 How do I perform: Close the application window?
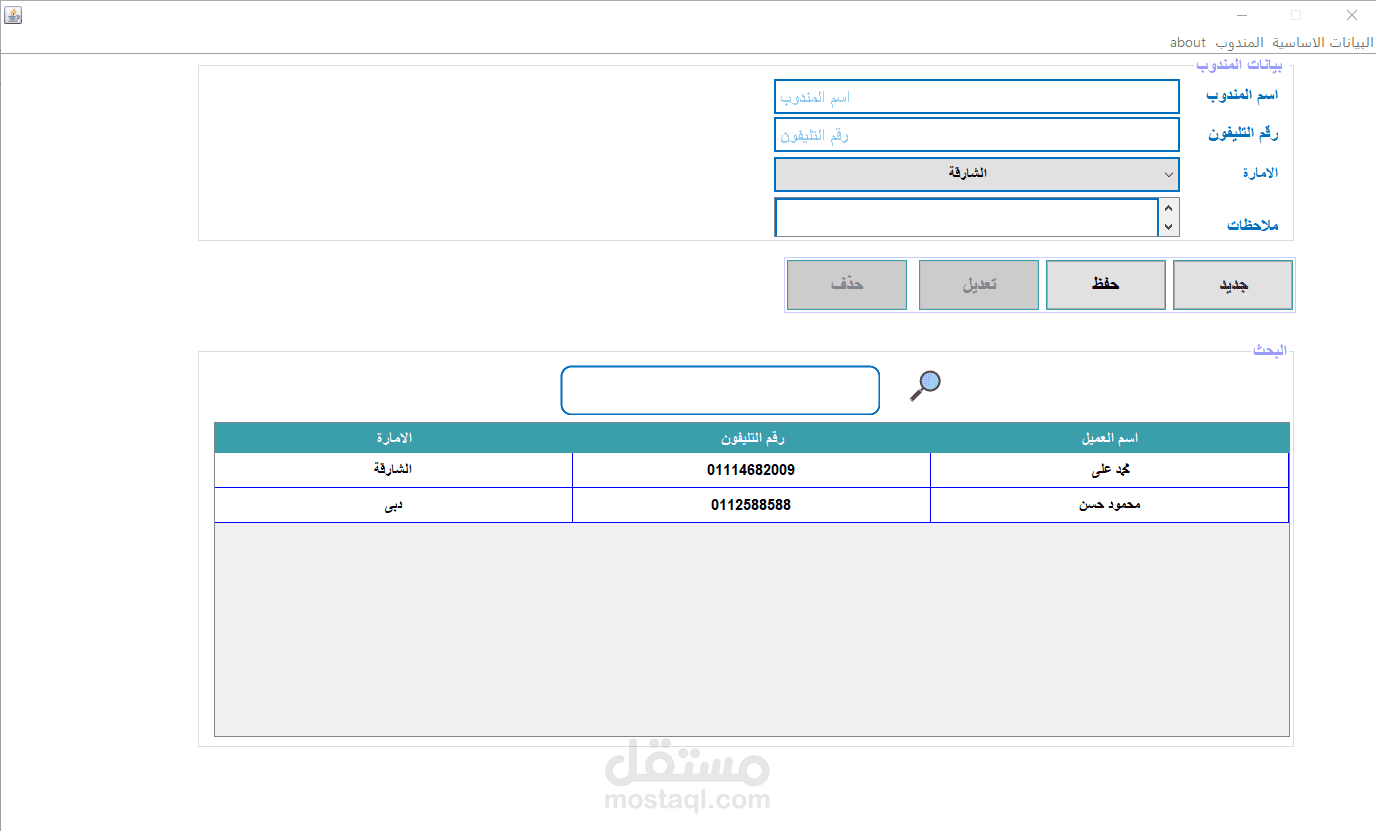click(x=1351, y=15)
